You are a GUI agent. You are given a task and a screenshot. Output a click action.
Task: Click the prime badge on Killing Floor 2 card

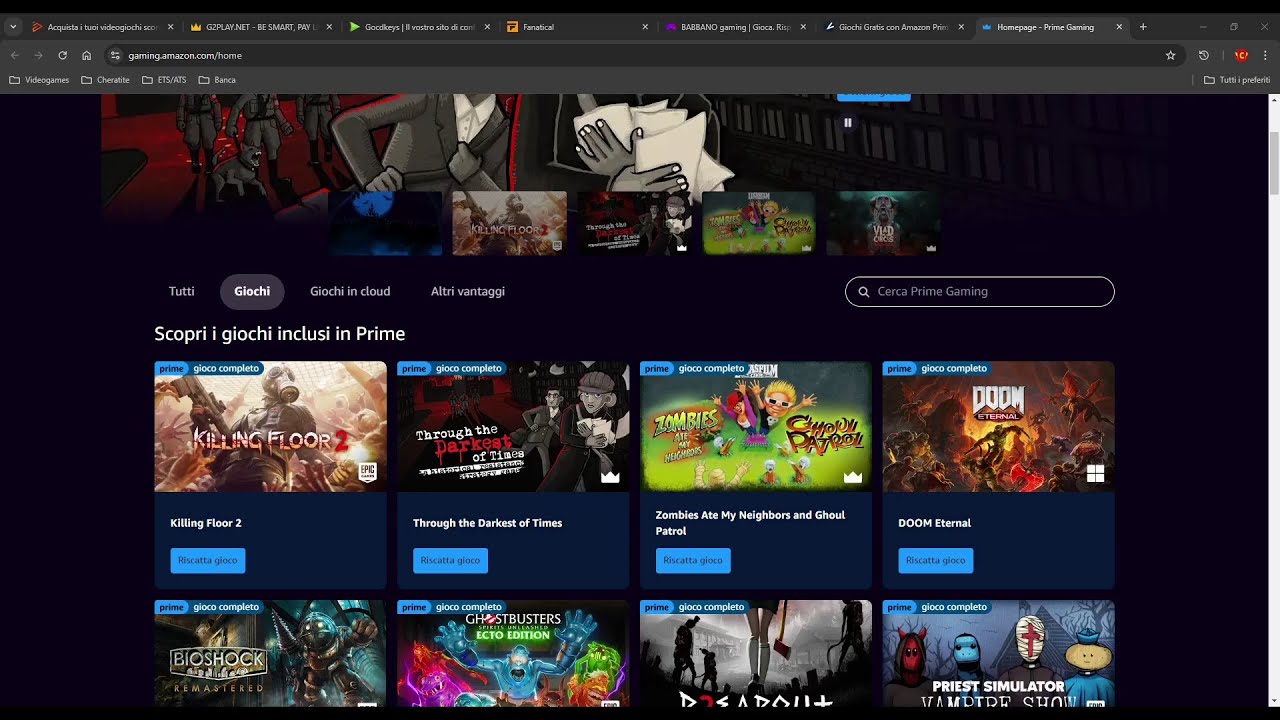point(171,368)
